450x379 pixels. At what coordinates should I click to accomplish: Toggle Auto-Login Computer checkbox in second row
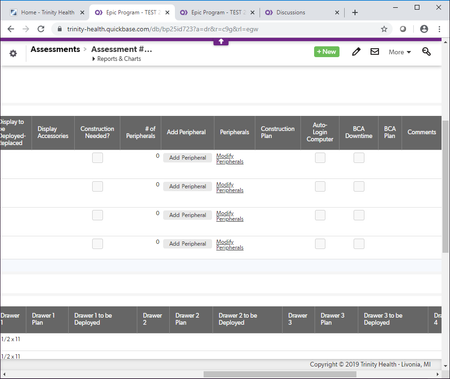[320, 186]
